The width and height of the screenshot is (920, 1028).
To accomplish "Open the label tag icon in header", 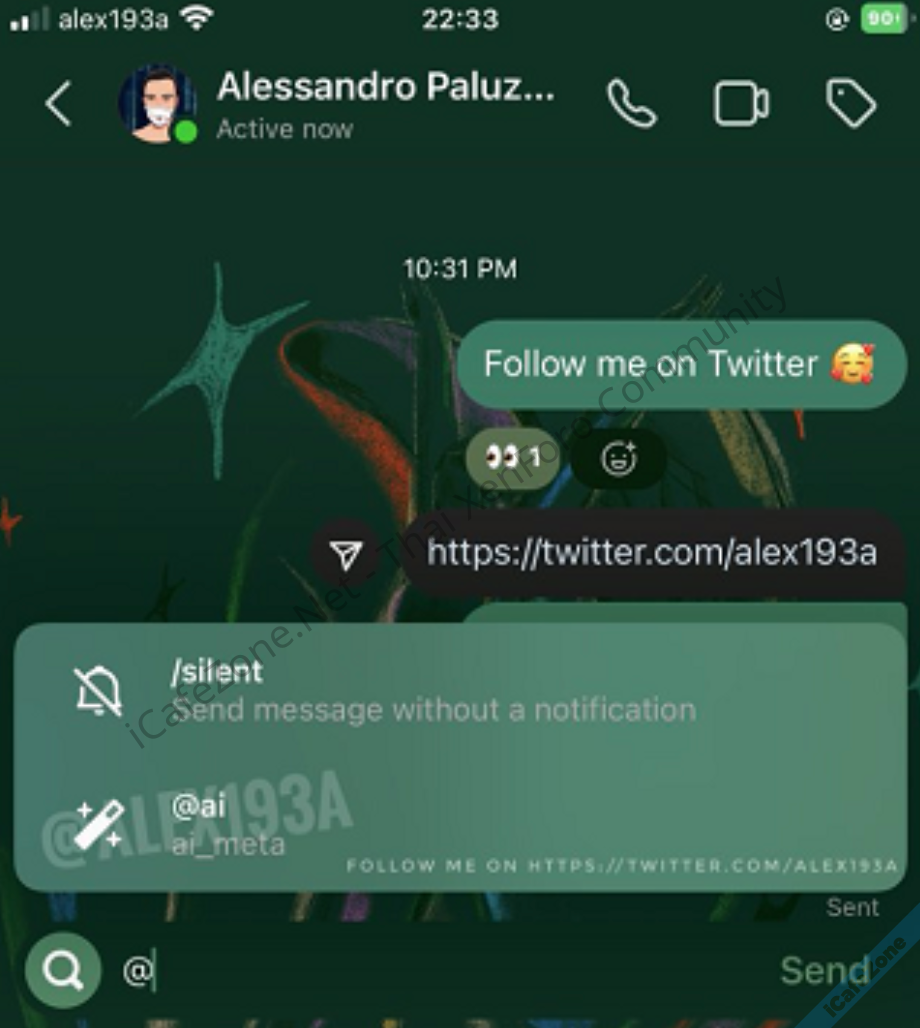I will click(850, 103).
